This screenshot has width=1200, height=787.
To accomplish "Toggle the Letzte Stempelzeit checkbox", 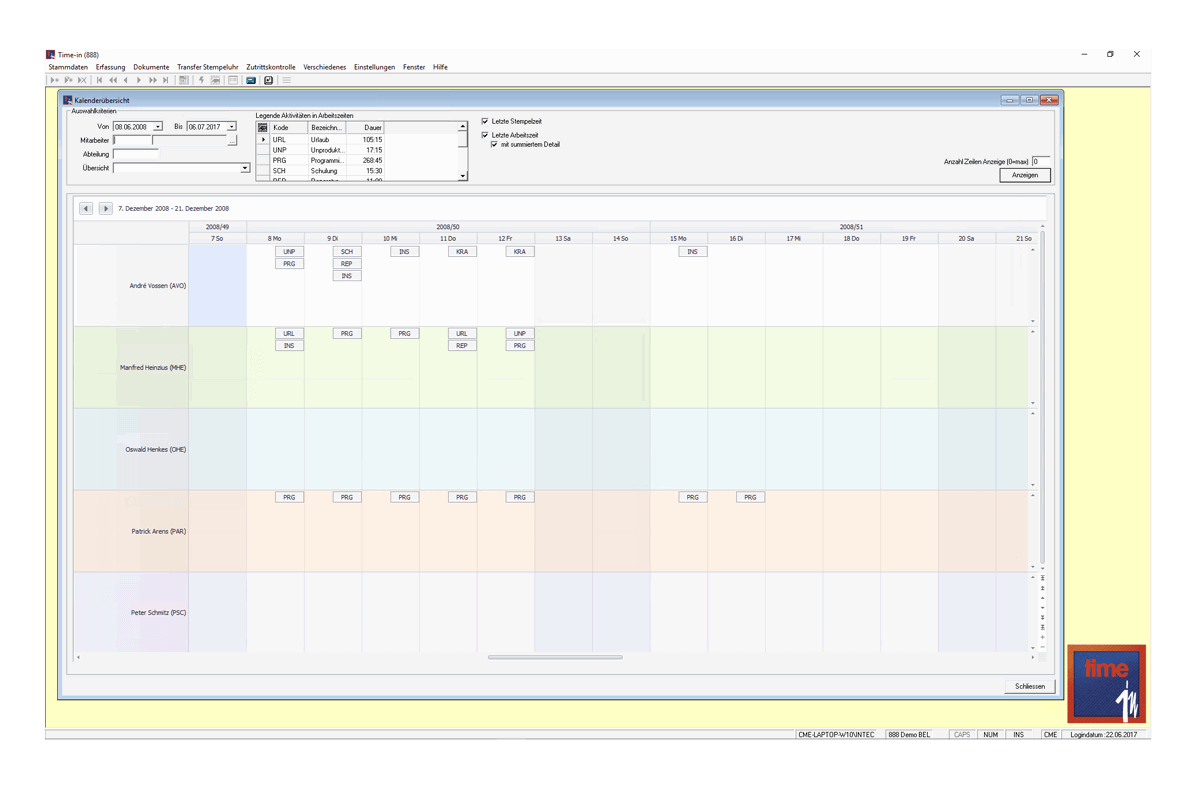I will point(485,121).
